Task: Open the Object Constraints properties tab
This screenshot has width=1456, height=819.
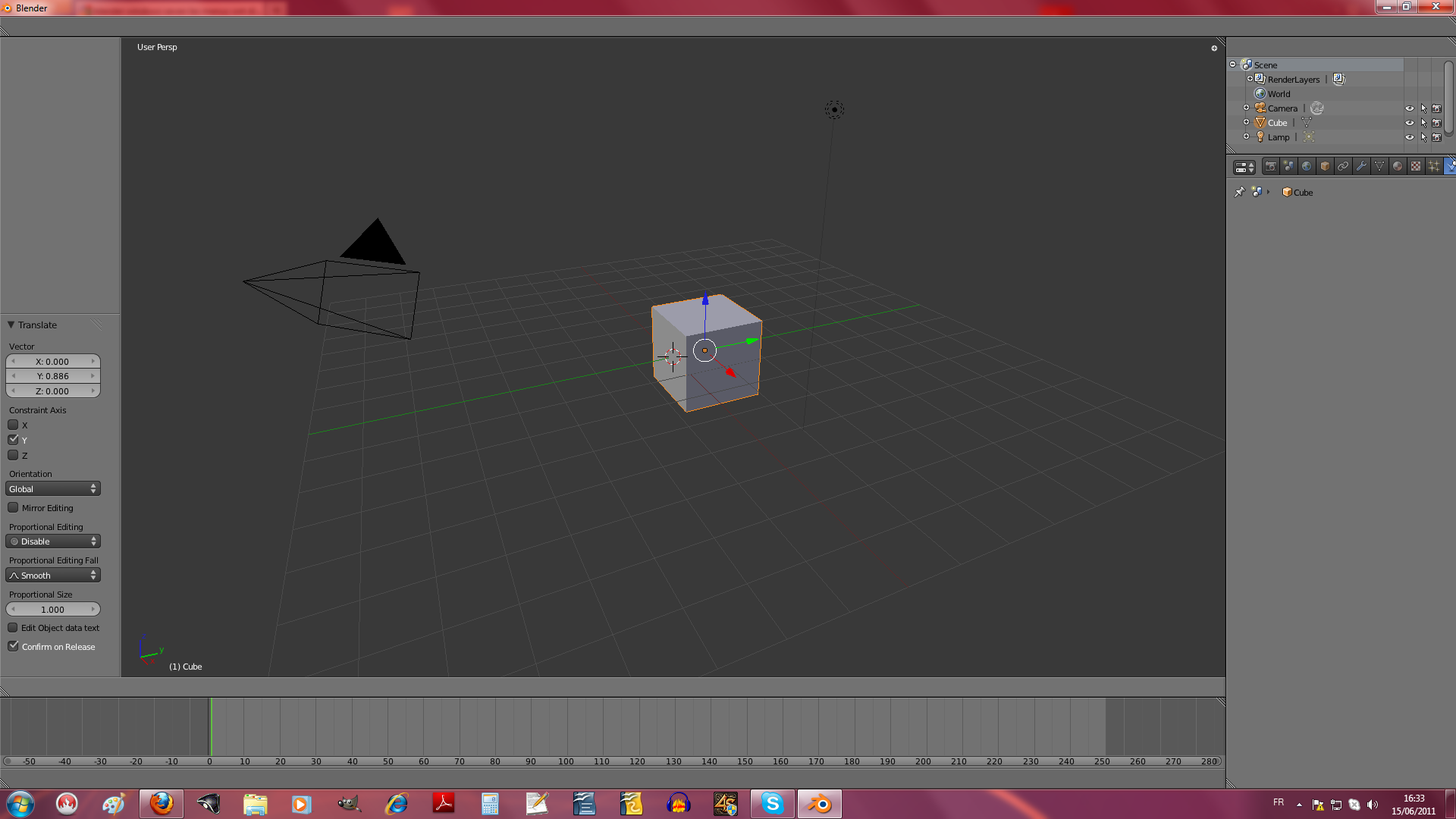Action: pos(1343,167)
